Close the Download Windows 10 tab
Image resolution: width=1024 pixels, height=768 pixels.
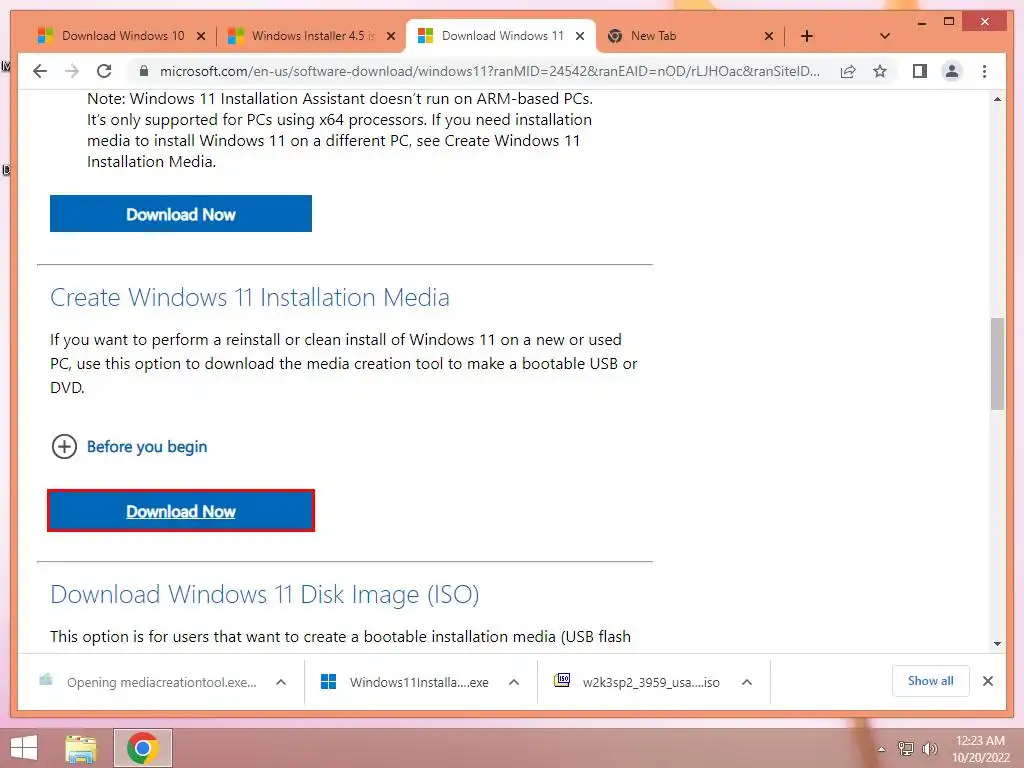tap(201, 36)
